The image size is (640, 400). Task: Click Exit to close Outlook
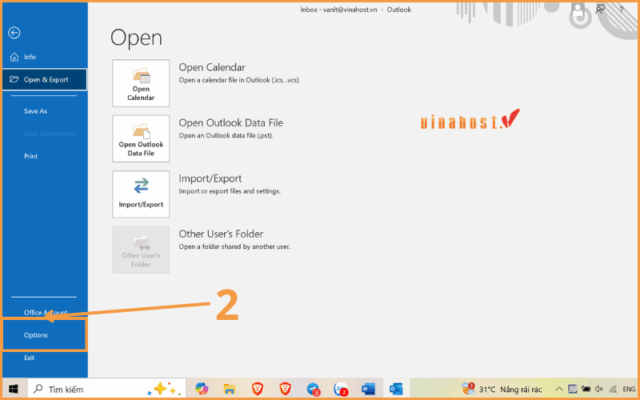pos(29,357)
